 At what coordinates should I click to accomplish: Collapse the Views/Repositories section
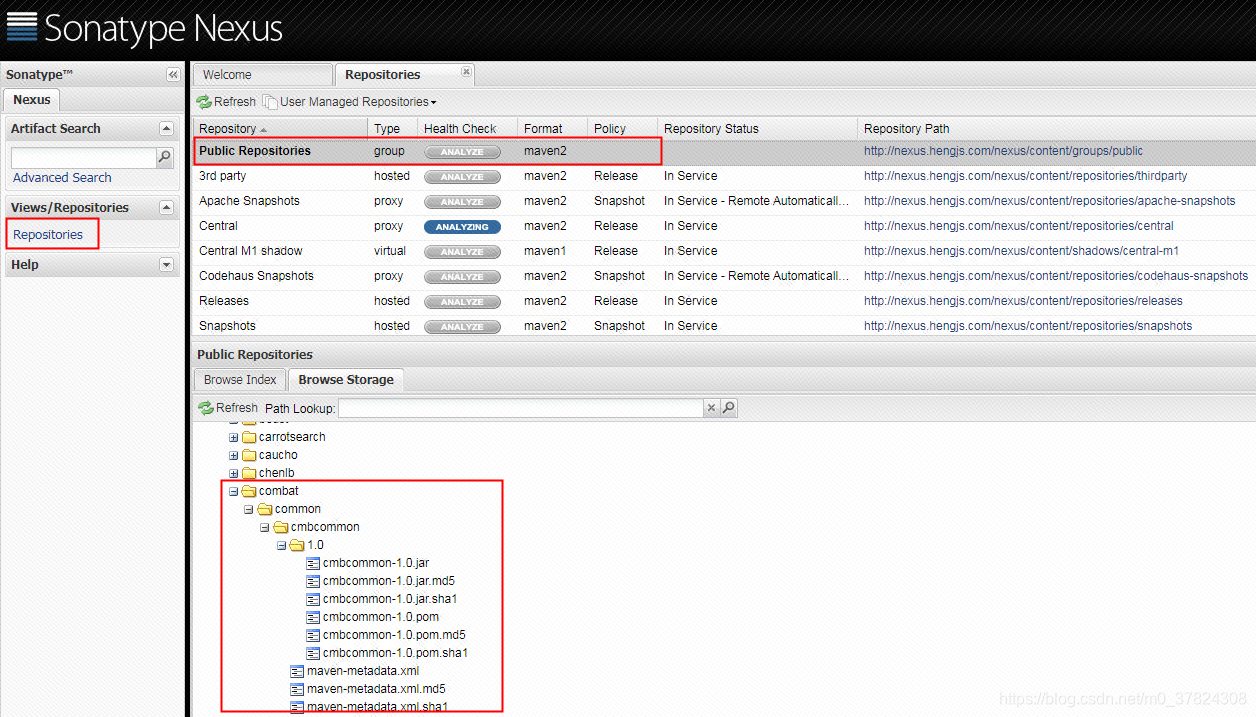[166, 207]
